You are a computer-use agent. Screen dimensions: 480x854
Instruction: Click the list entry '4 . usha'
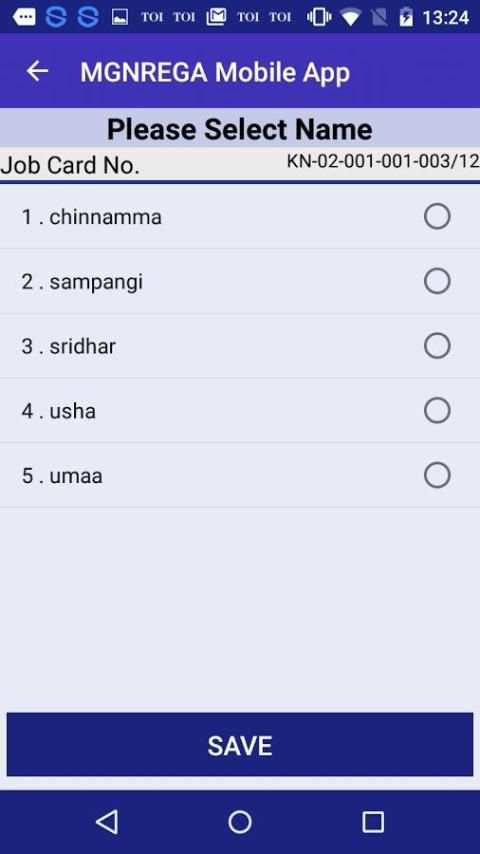tap(240, 411)
